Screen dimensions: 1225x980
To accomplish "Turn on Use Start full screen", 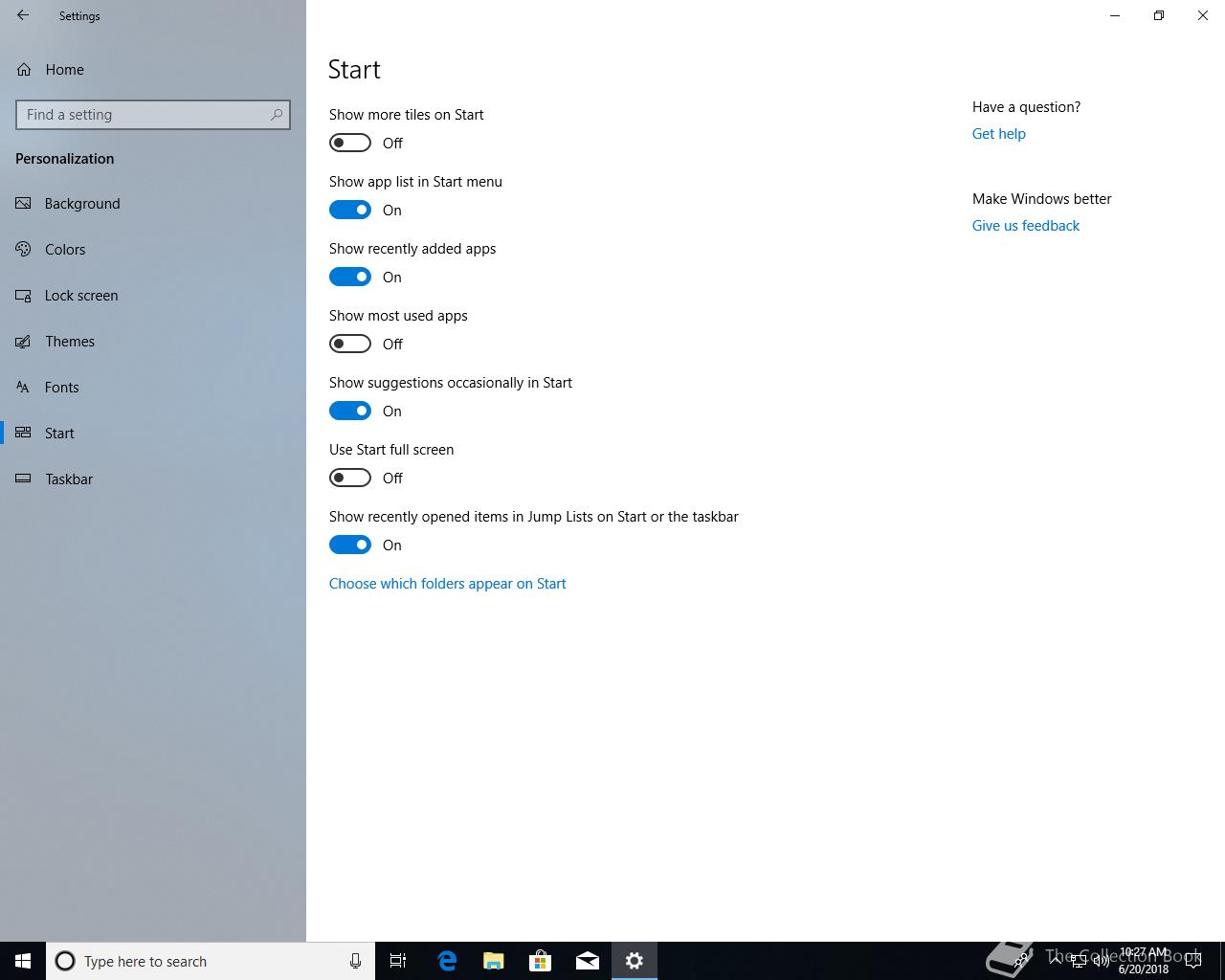I will coord(350,478).
